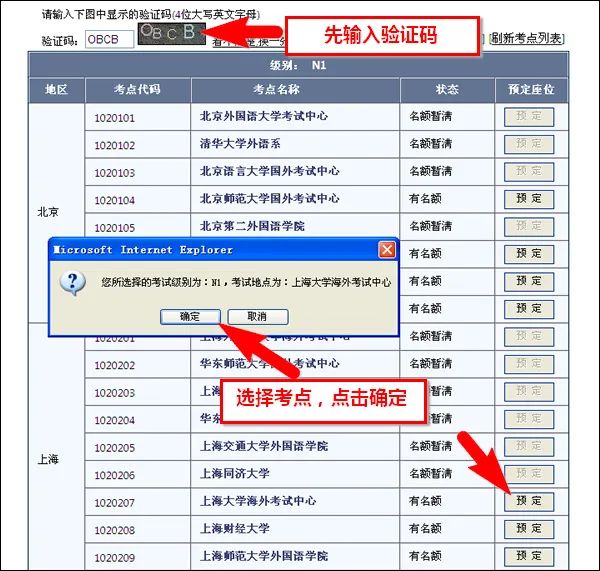
Task: Click the 考点名称 column header
Action: (295, 90)
